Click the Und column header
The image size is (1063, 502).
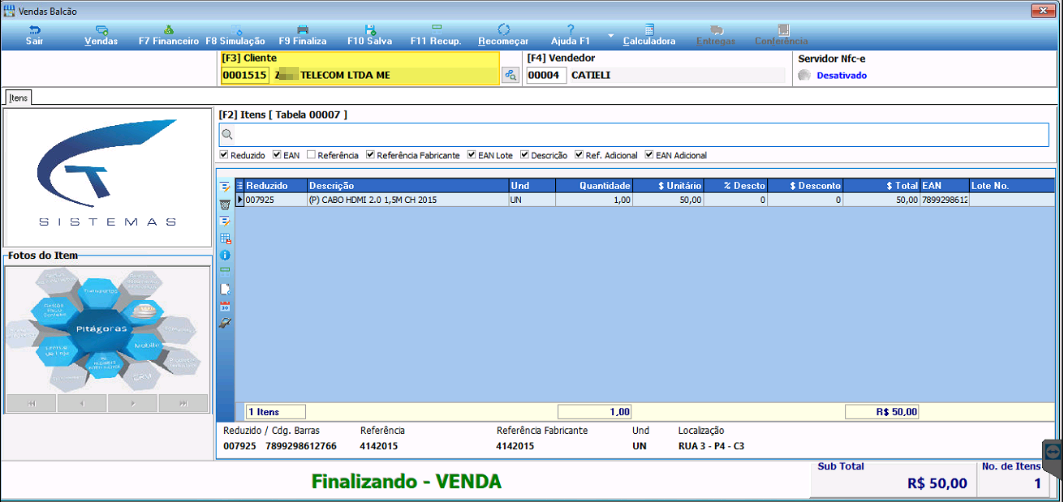coord(532,185)
